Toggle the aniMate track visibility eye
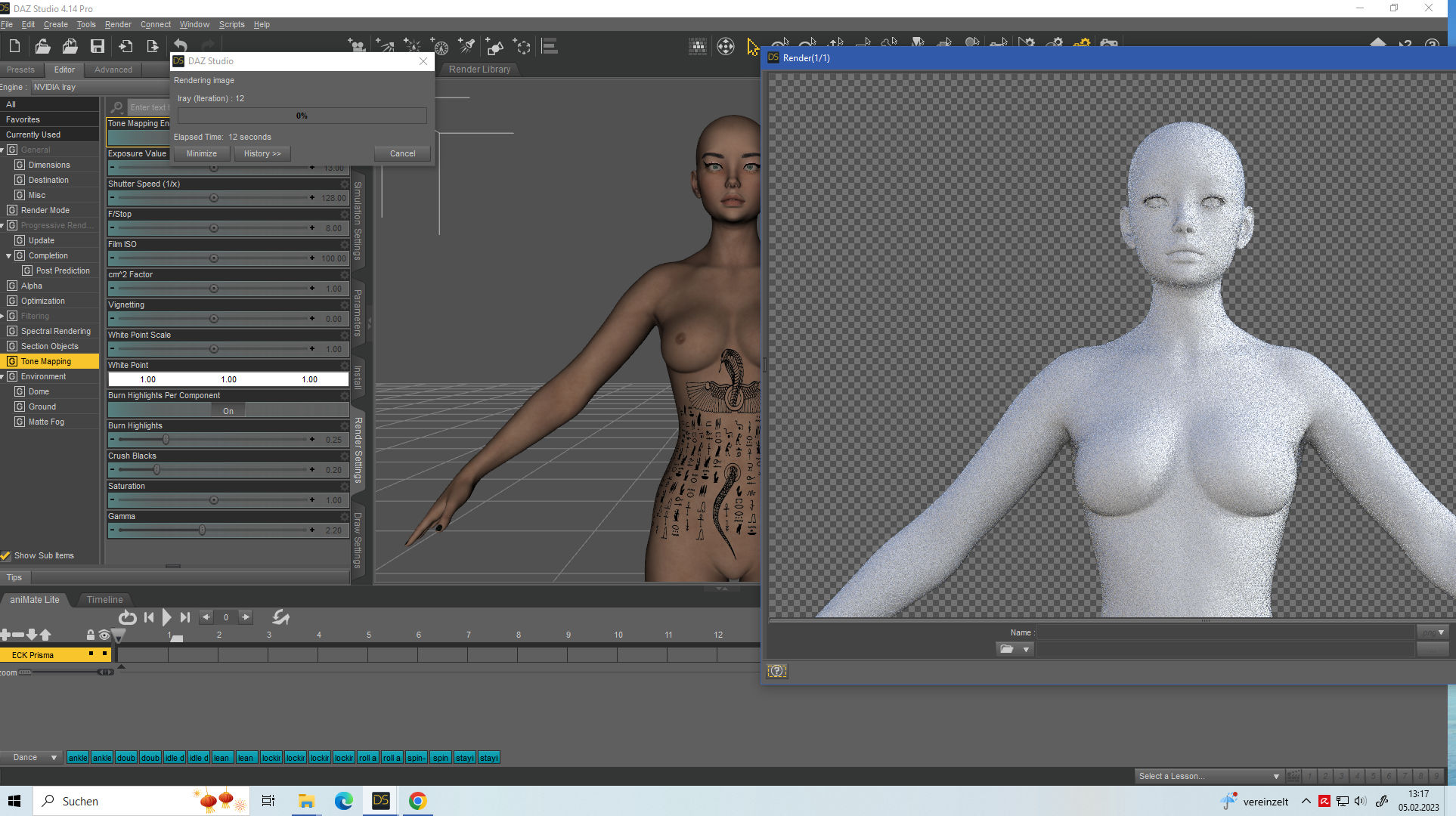 click(x=104, y=635)
